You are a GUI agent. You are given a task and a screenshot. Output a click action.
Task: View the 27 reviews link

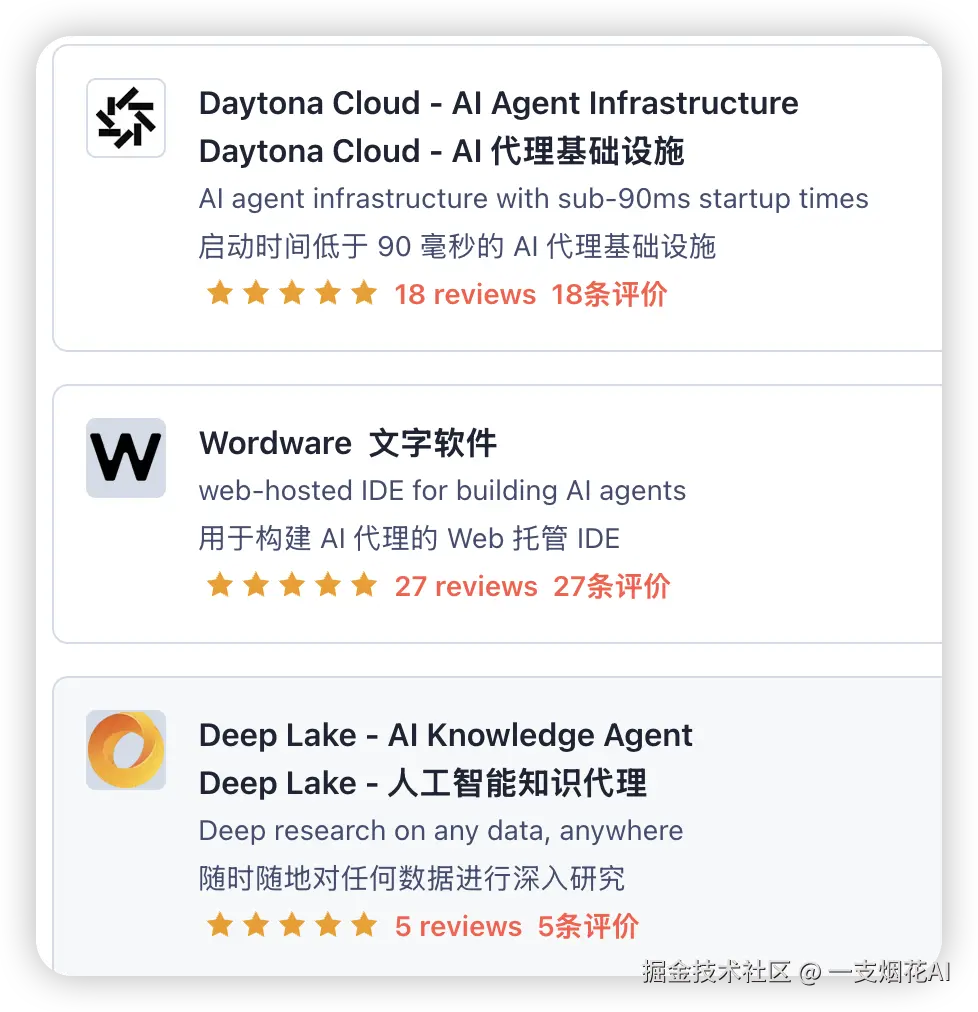466,587
